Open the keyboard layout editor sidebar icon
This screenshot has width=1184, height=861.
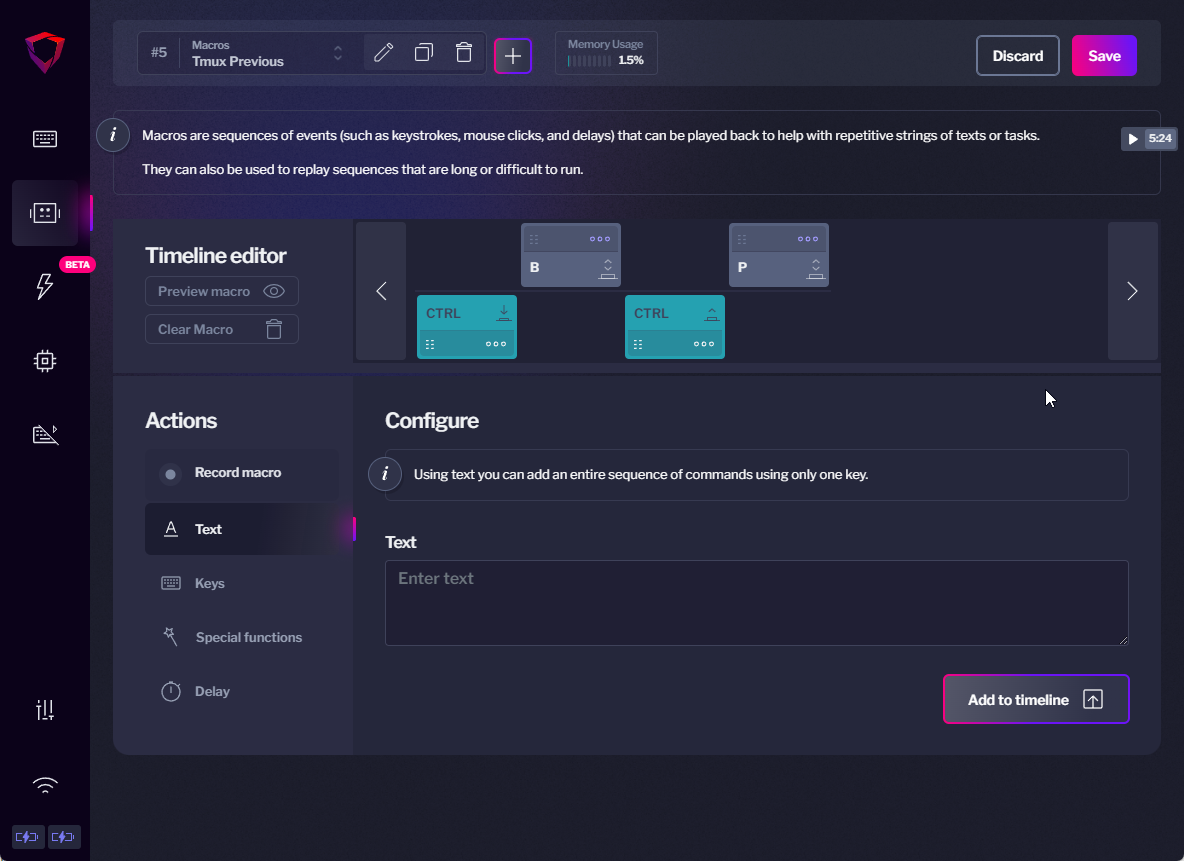[x=45, y=139]
